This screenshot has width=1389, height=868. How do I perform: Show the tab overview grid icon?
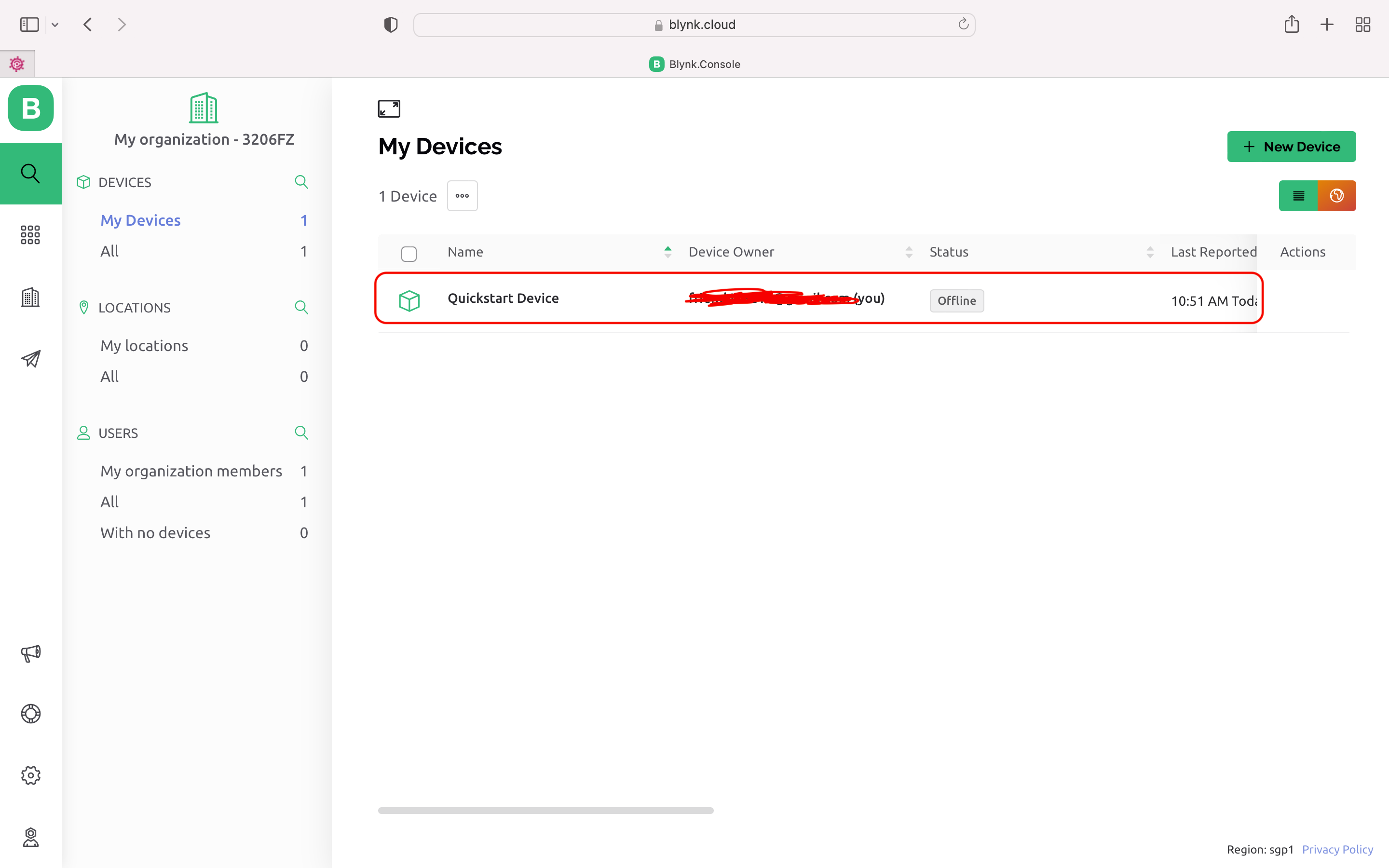point(1362,25)
